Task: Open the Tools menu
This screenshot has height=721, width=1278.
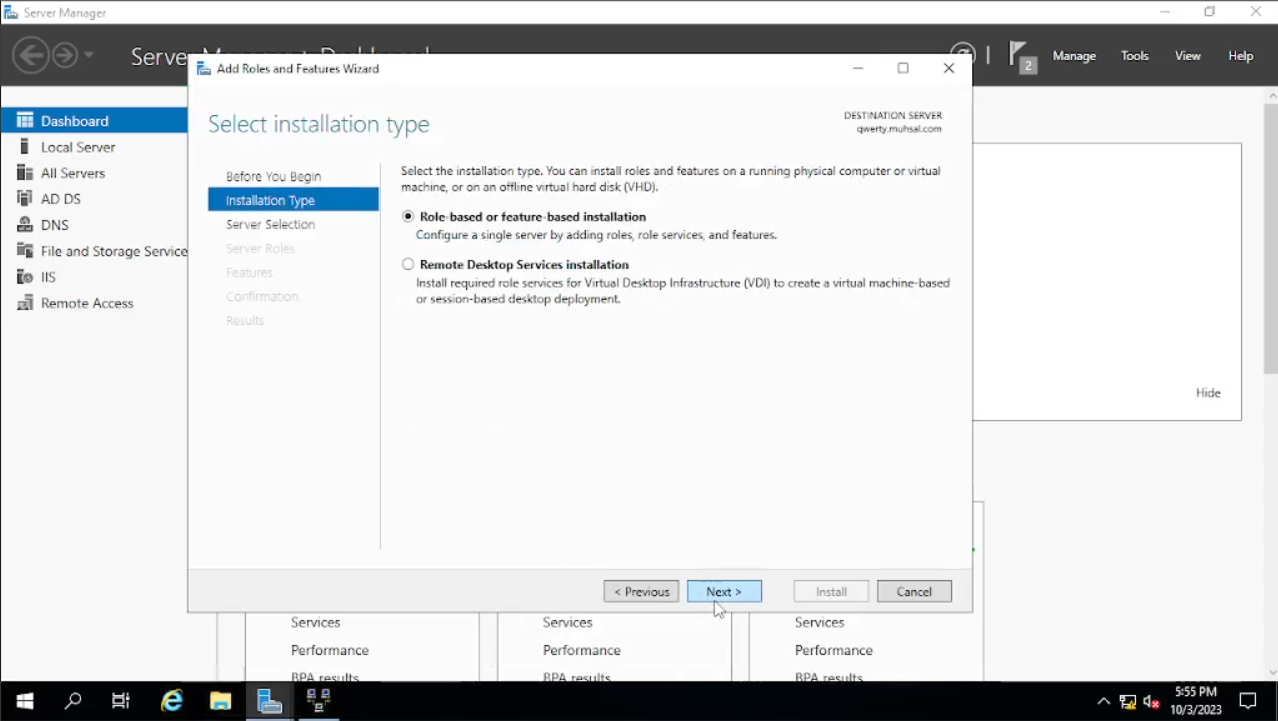Action: click(x=1135, y=56)
